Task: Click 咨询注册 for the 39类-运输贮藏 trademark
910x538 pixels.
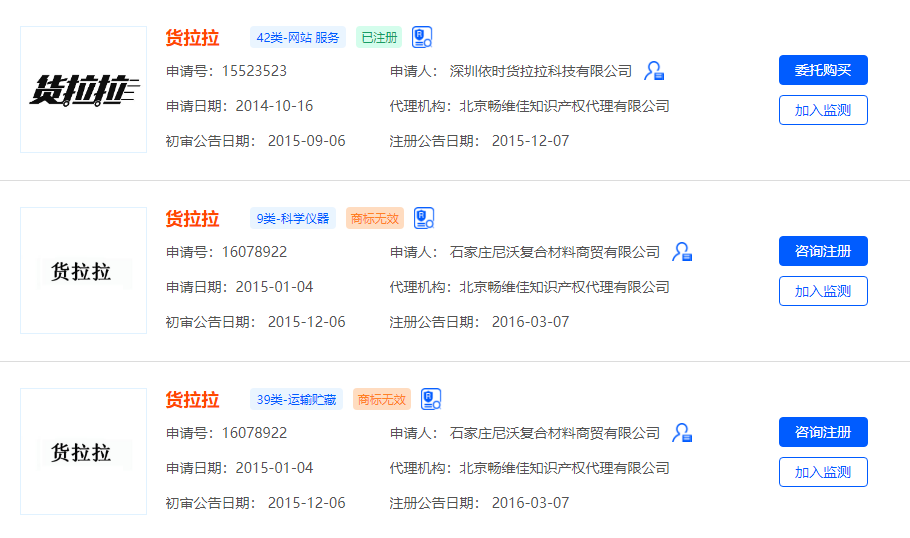Action: [x=823, y=432]
